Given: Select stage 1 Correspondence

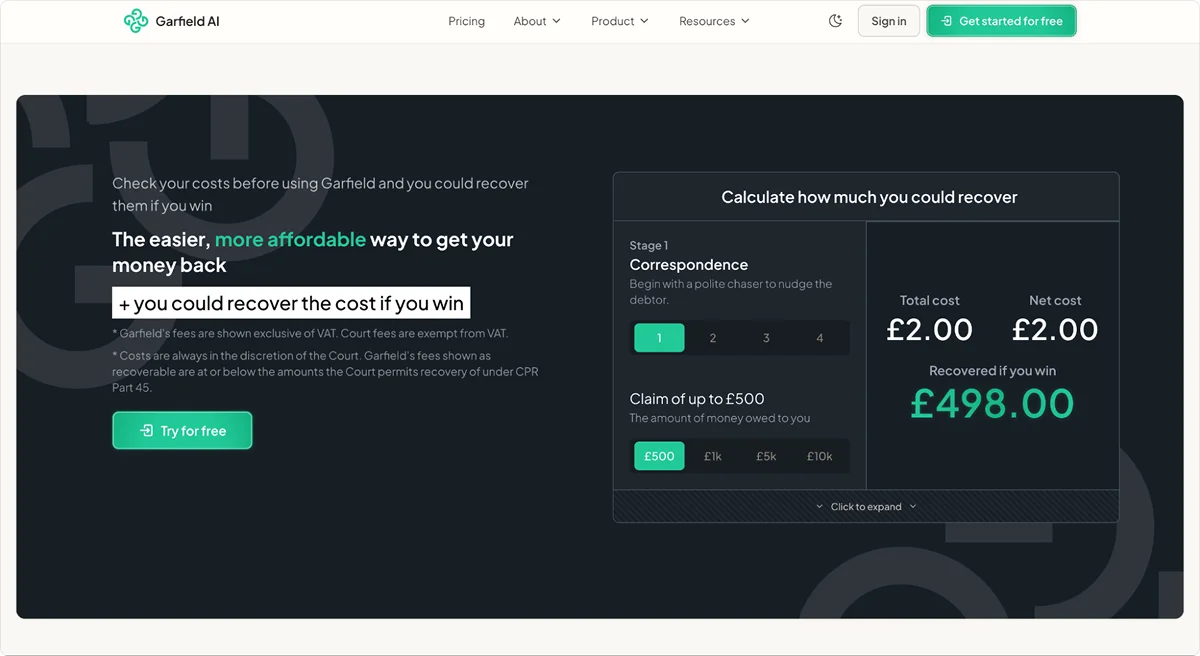Looking at the screenshot, I should pyautogui.click(x=659, y=338).
